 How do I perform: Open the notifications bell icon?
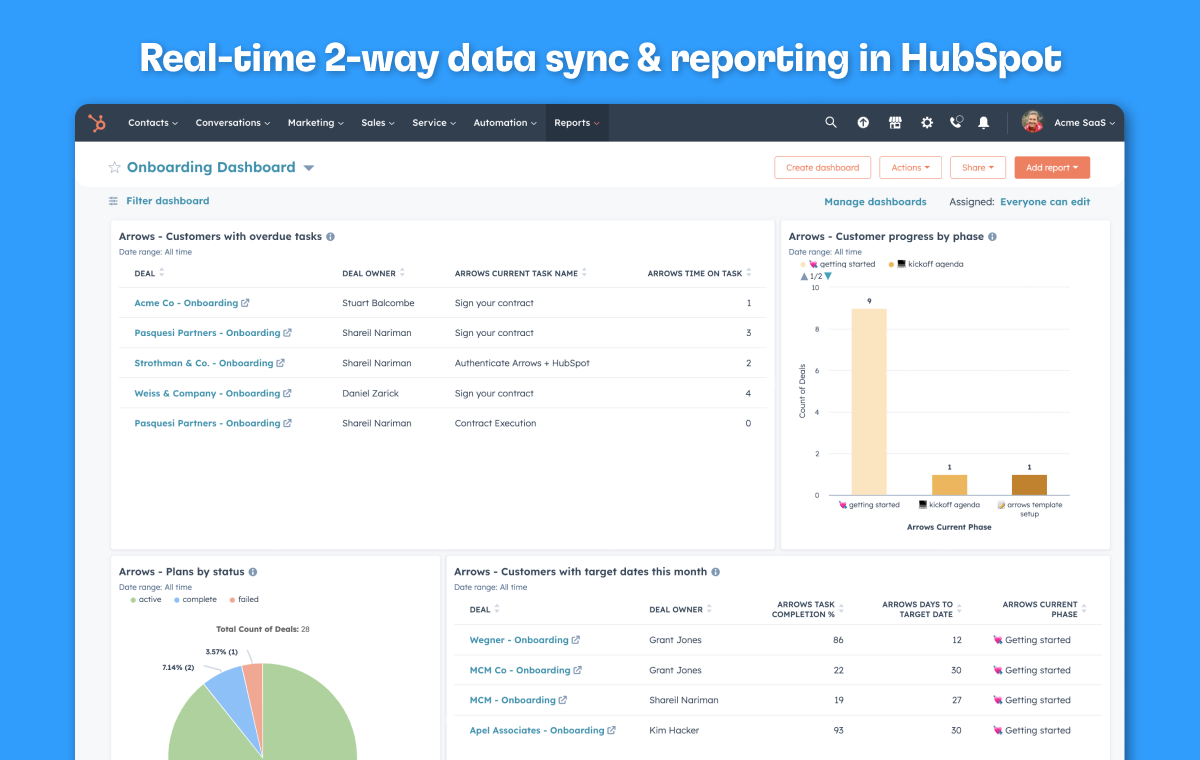point(983,122)
